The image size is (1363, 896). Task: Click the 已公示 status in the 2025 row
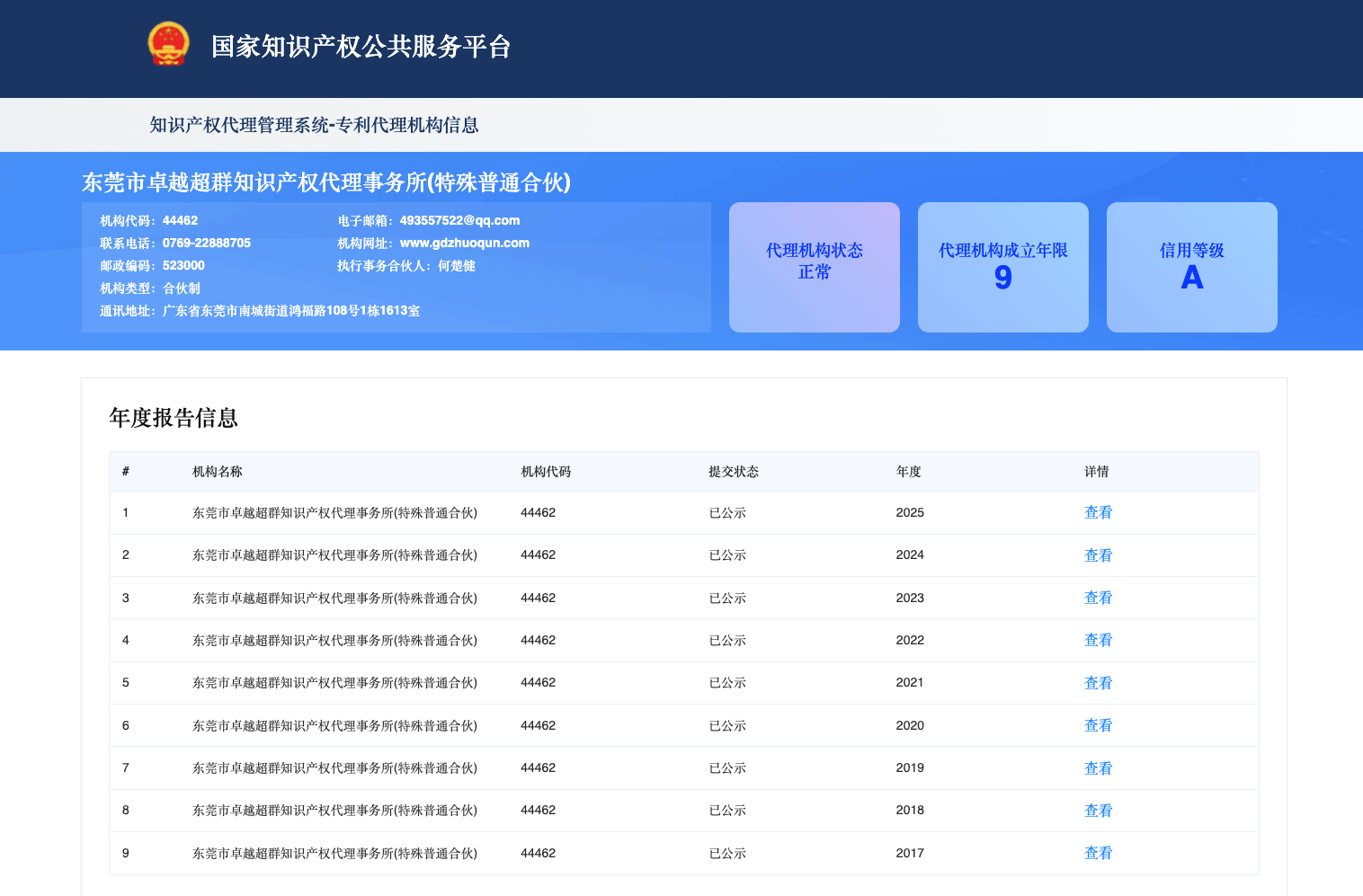pos(727,513)
